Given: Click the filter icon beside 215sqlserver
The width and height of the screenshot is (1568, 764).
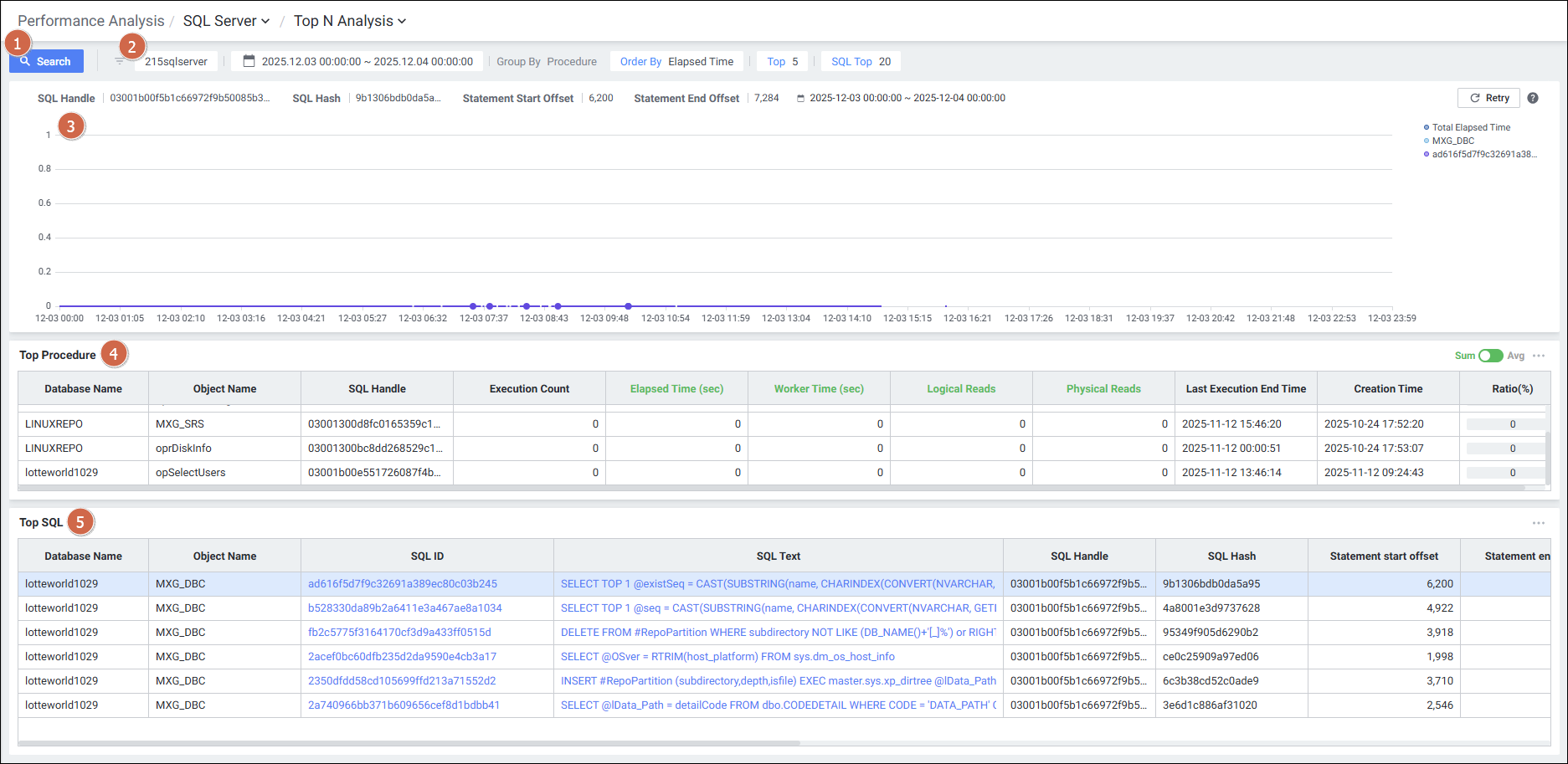Looking at the screenshot, I should [x=119, y=61].
